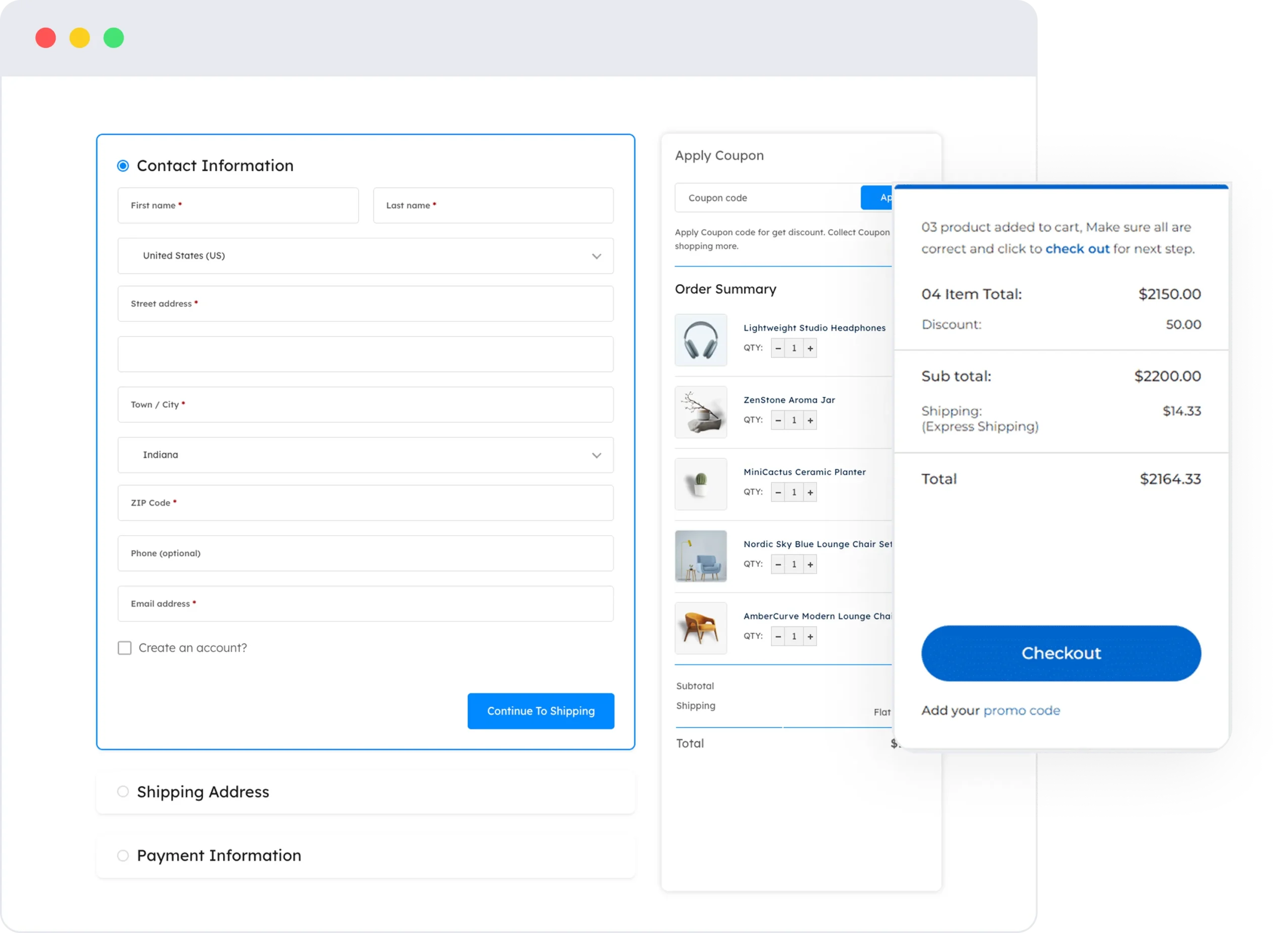Select the Payment Information radio button
Screen dimensions: 1288x933
point(123,856)
